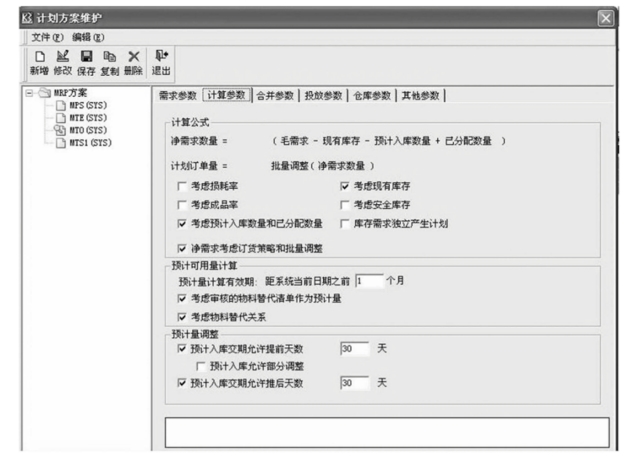Click the empty description box at bottom

point(387,432)
